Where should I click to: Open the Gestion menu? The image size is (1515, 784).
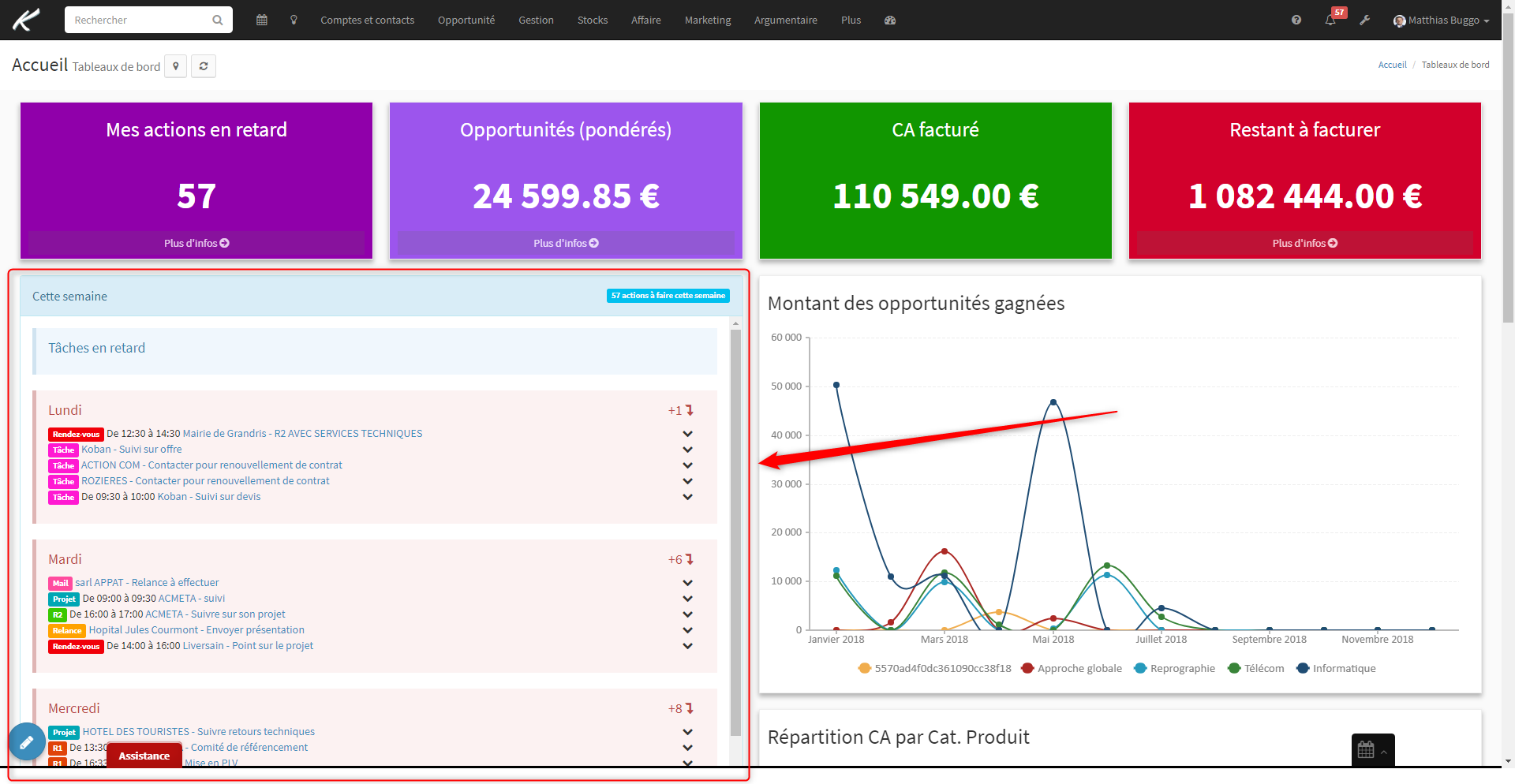click(x=536, y=21)
